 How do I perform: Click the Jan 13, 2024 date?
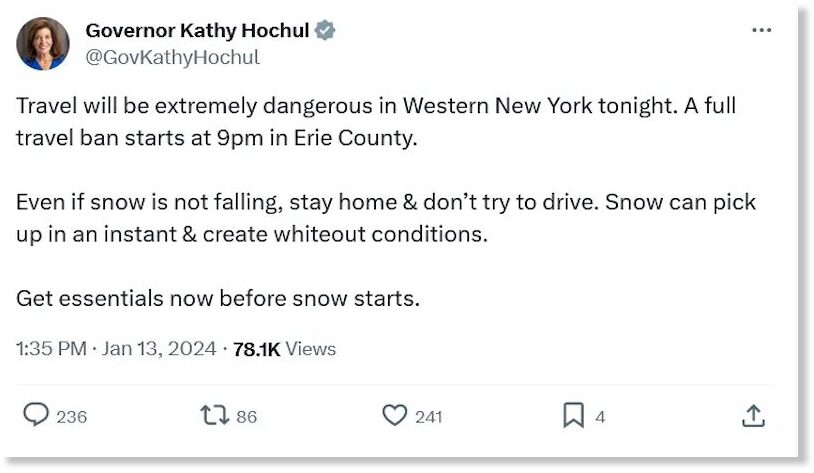pyautogui.click(x=159, y=348)
